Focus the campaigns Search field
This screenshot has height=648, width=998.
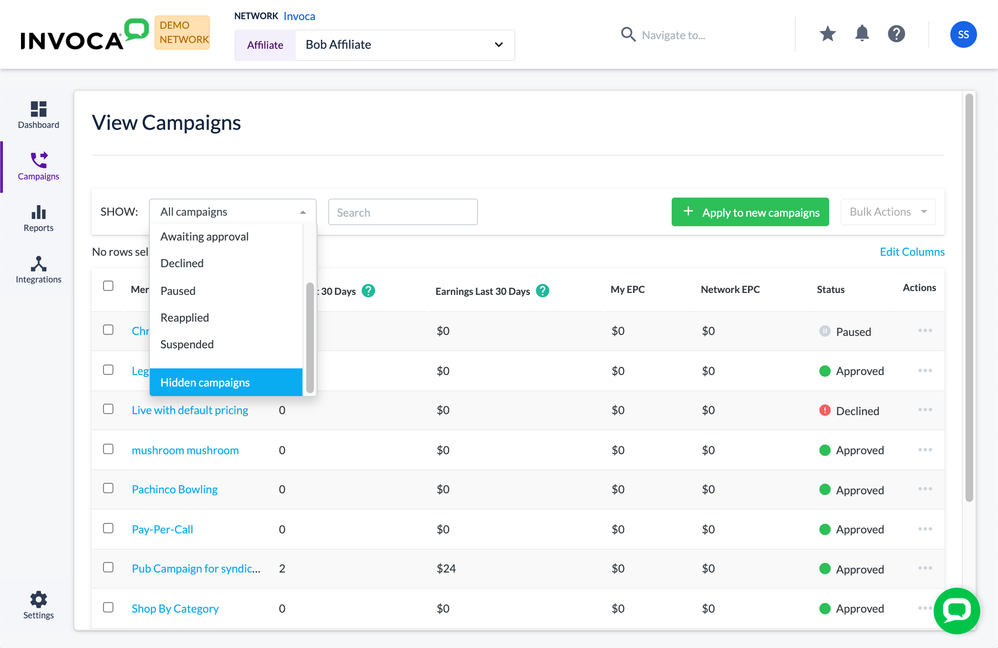pos(403,212)
